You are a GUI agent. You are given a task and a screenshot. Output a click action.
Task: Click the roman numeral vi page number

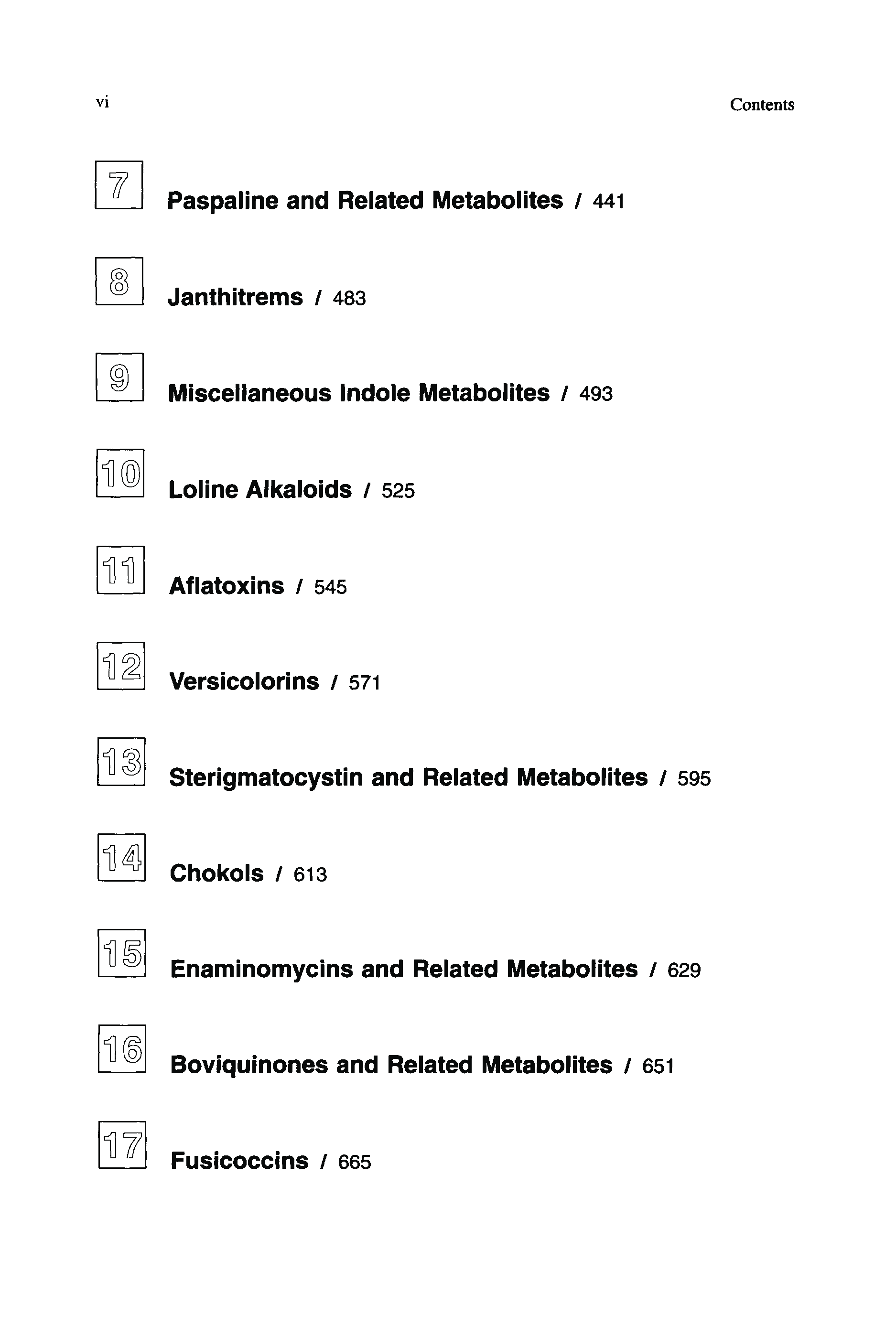click(x=102, y=103)
